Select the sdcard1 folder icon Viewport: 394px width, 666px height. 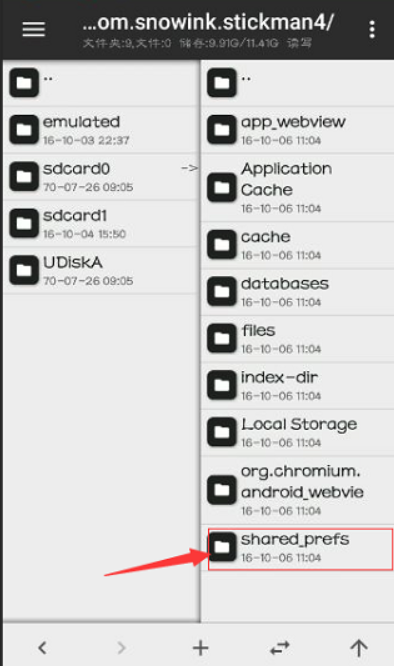click(24, 223)
